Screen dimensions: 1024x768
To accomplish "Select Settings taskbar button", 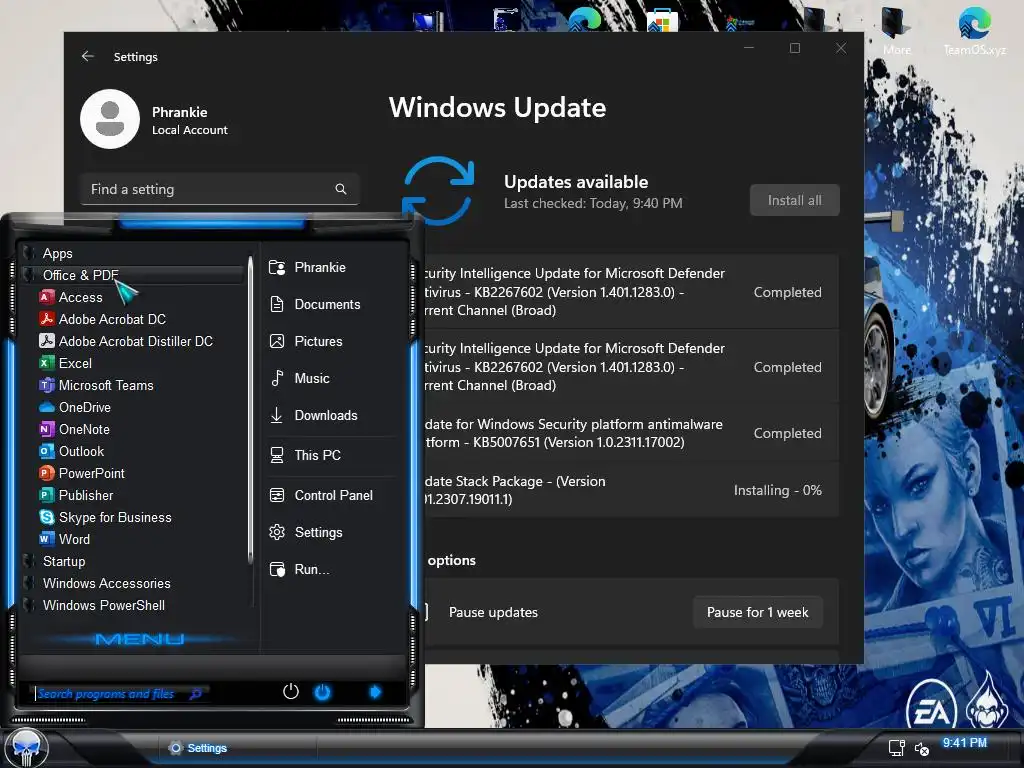I will (198, 748).
